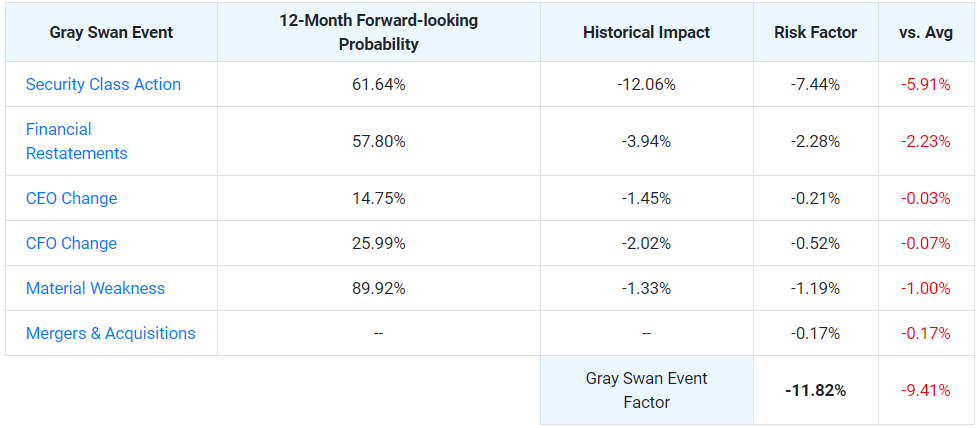The height and width of the screenshot is (428, 977).
Task: Click the Gray Swan Event column header
Action: coord(112,32)
